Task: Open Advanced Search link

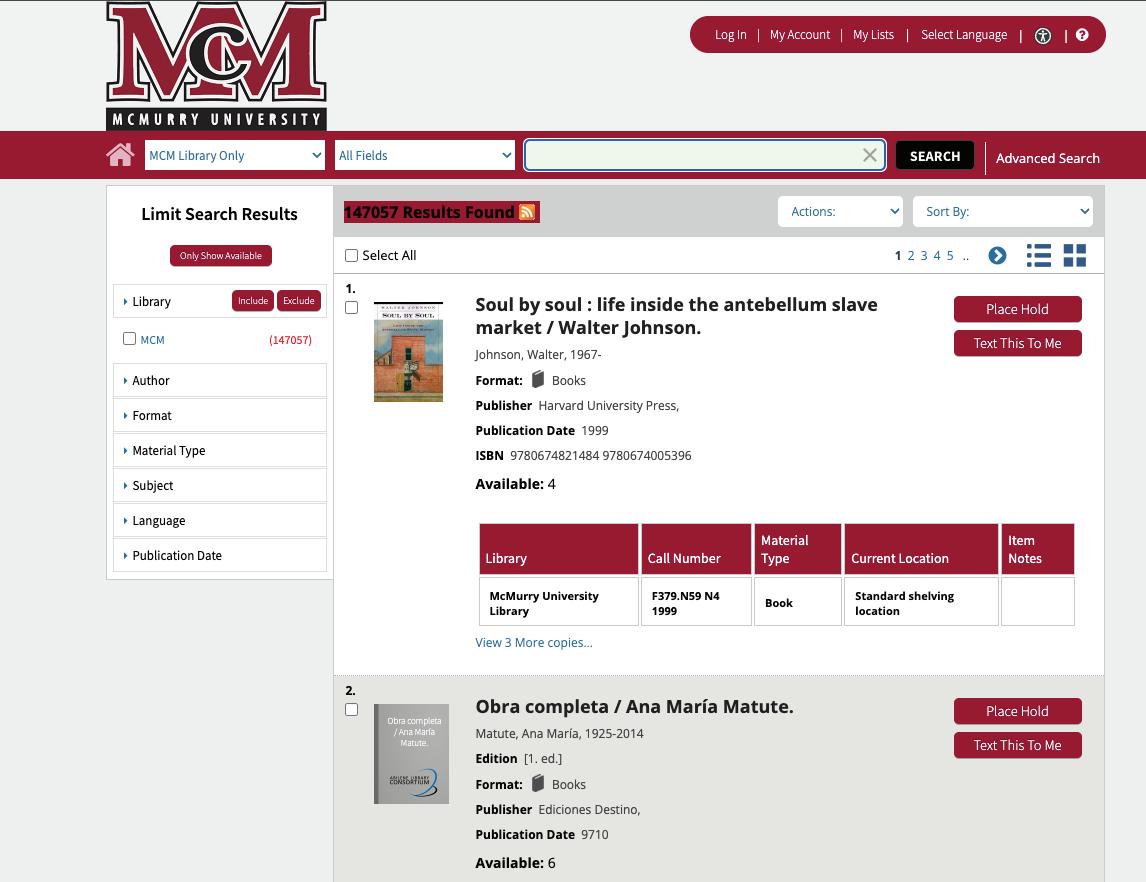Action: [x=1047, y=158]
